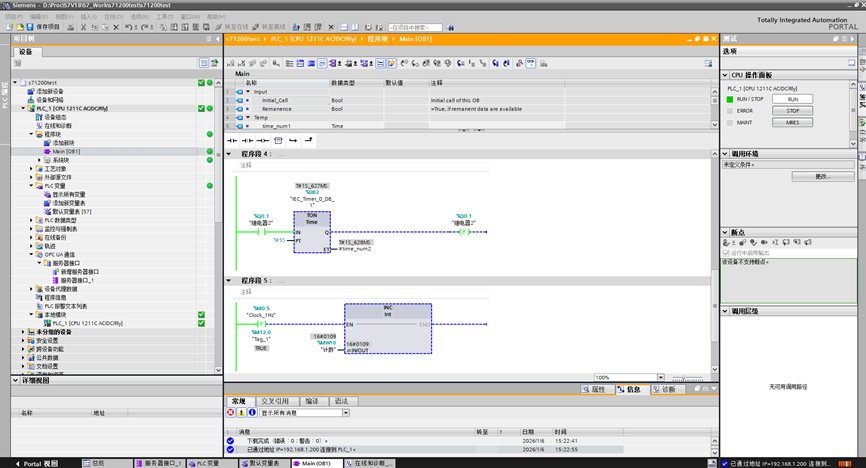Image resolution: width=866 pixels, height=468 pixels.
Task: Collapse the CPU 操作面板 section
Action: click(x=725, y=75)
